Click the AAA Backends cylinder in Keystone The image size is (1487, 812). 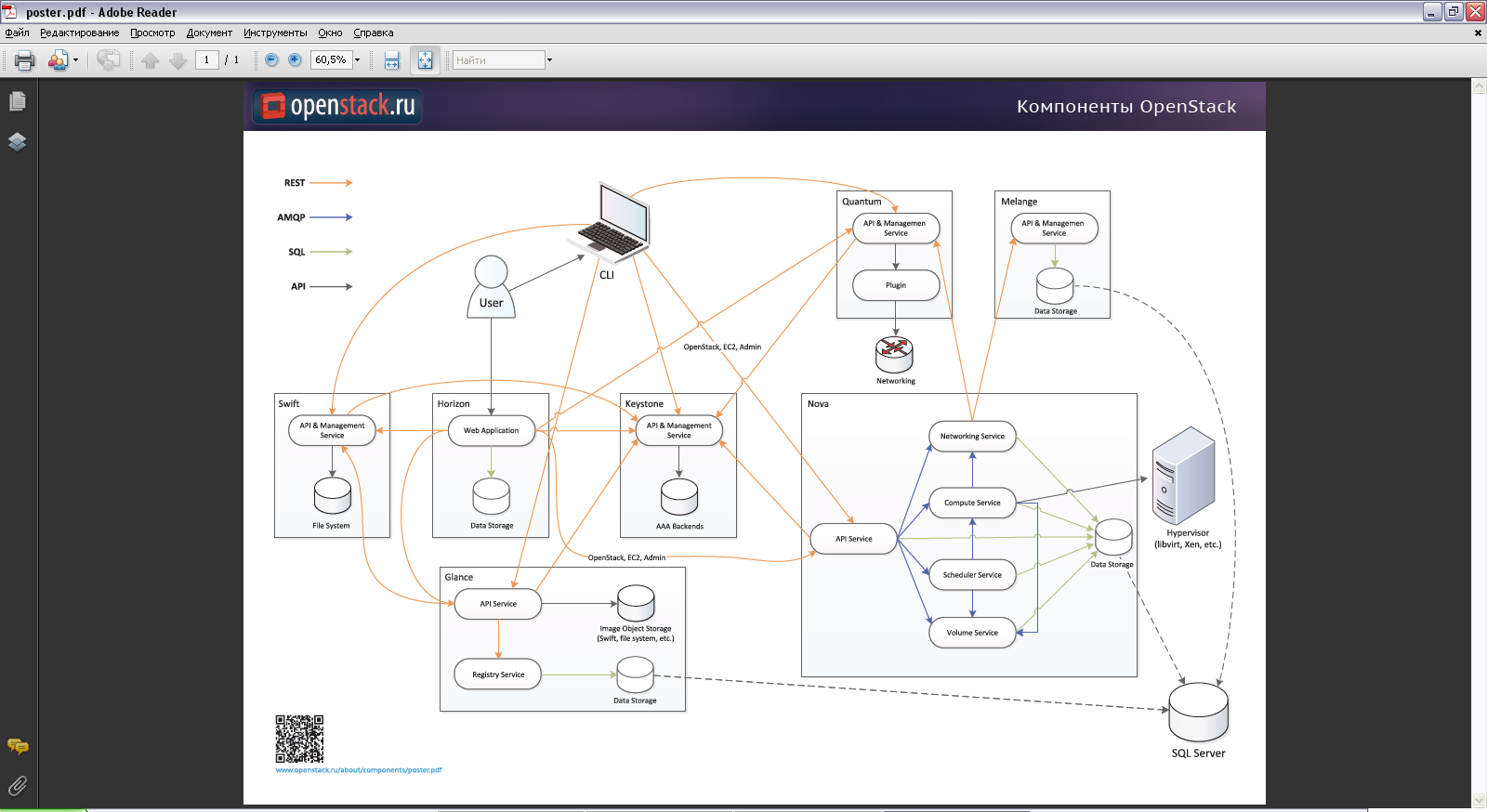tap(679, 497)
